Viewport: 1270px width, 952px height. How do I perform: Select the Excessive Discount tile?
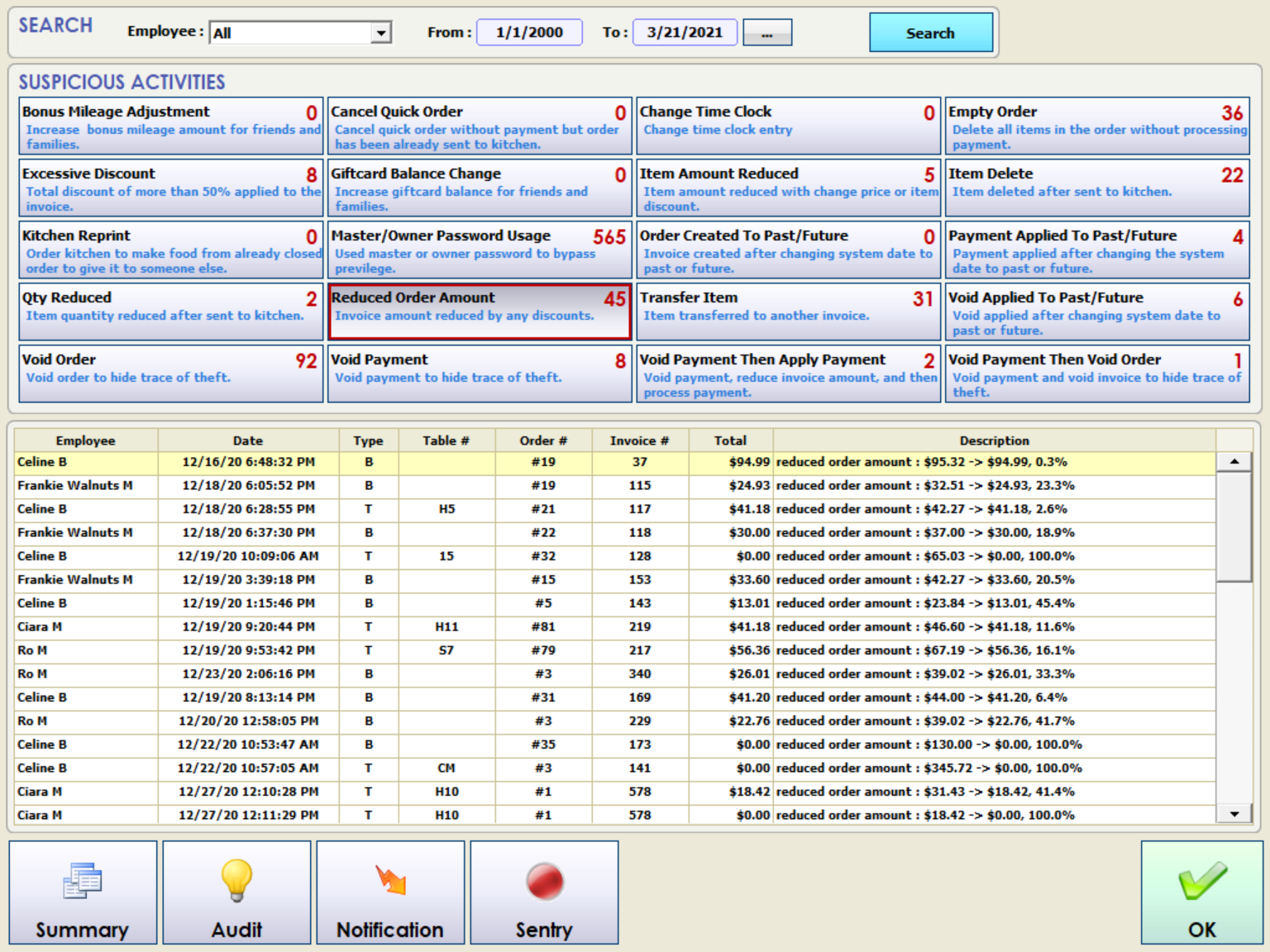(x=170, y=188)
